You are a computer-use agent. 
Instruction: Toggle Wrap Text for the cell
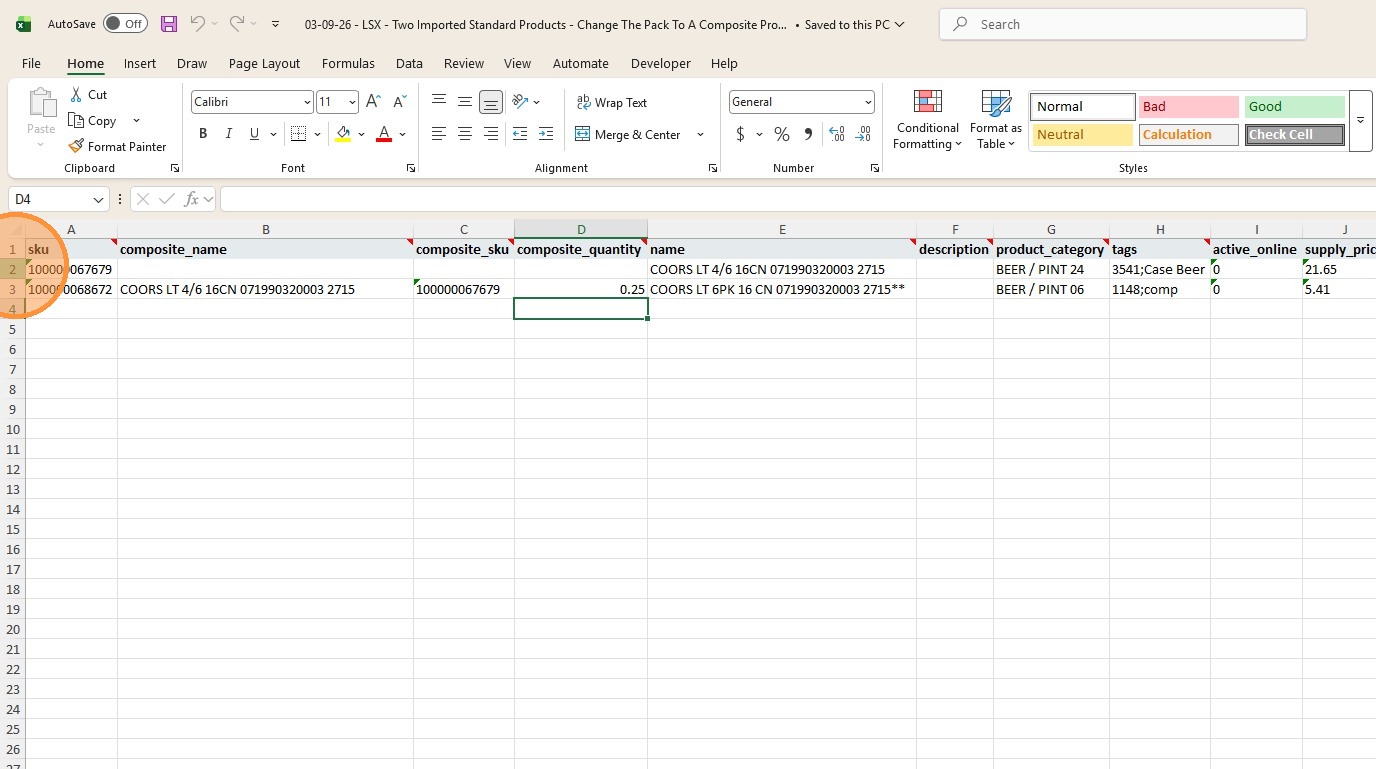(x=612, y=102)
